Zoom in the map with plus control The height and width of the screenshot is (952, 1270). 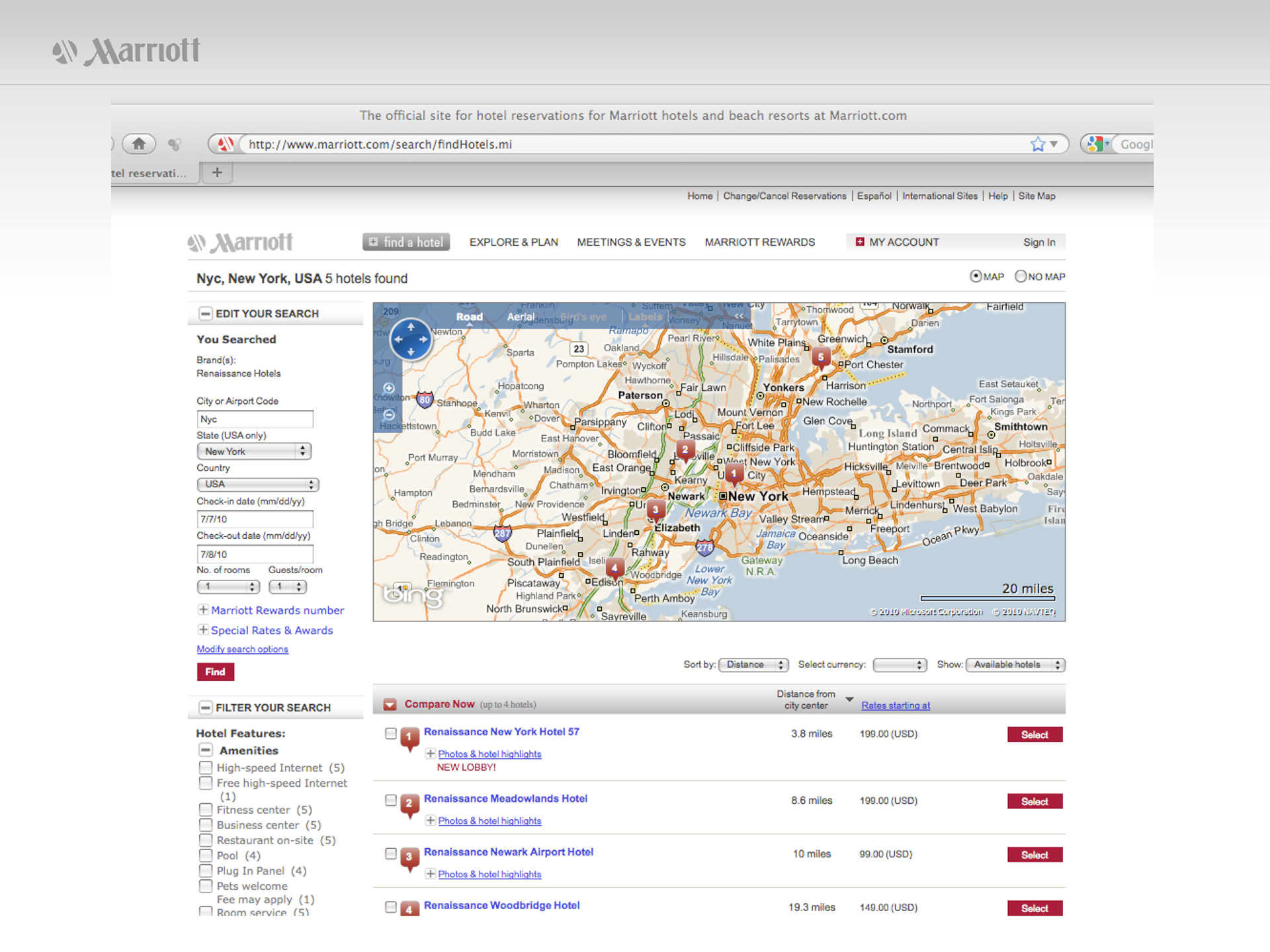389,388
